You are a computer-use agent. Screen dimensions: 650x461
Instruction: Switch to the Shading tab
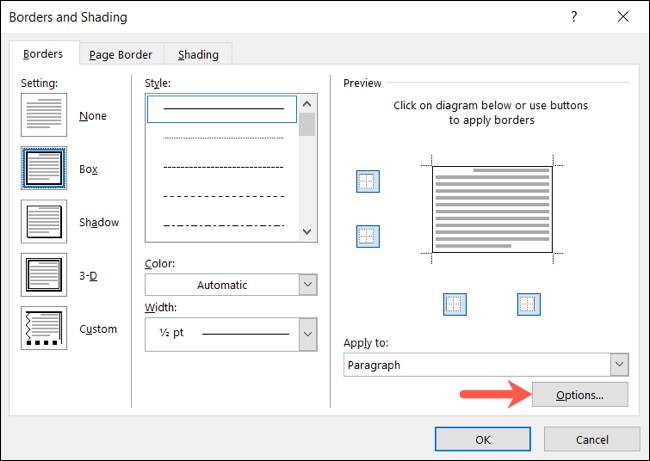pos(198,54)
